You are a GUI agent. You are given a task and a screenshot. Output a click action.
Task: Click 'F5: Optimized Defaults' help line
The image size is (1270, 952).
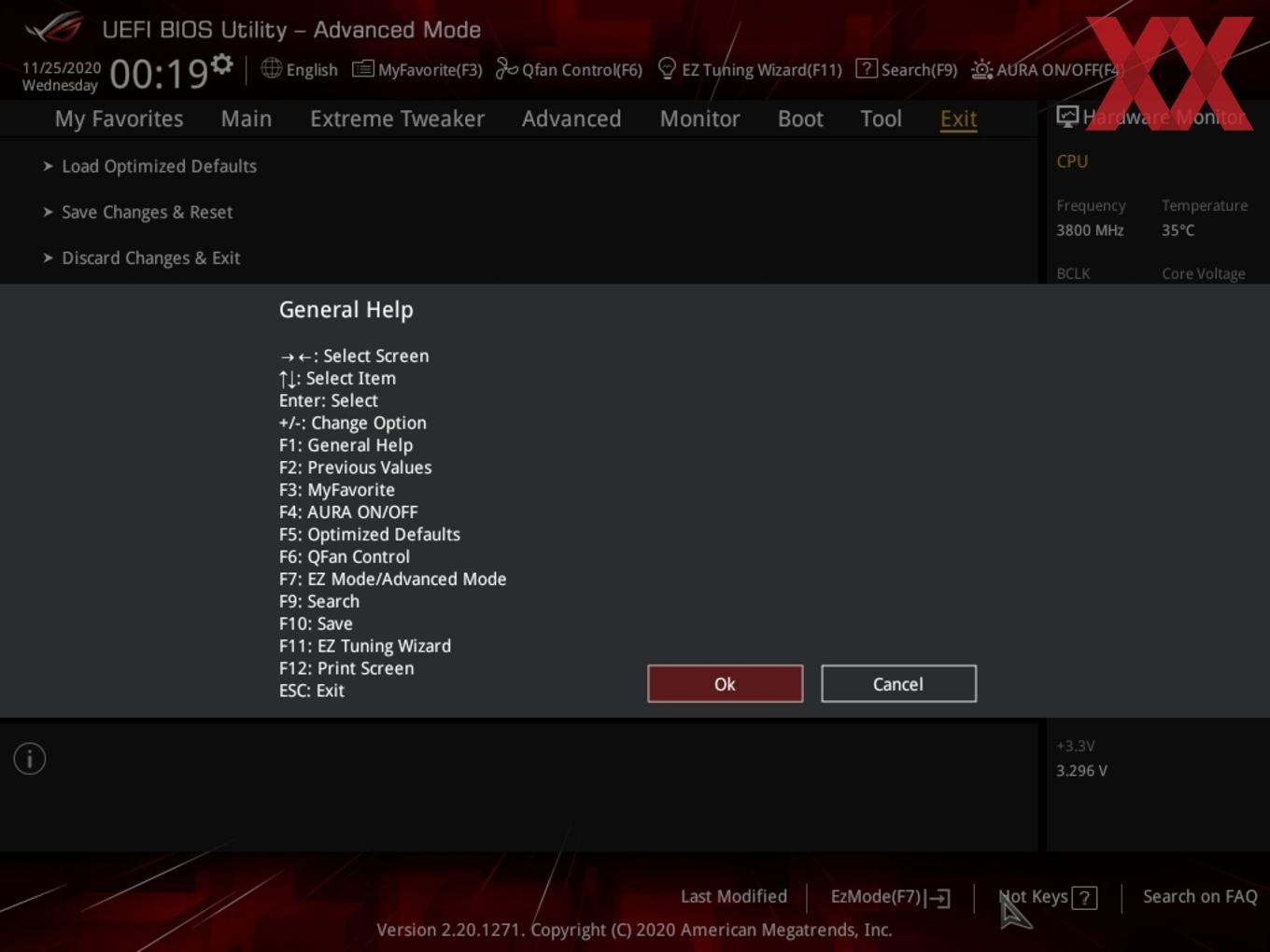pos(369,535)
